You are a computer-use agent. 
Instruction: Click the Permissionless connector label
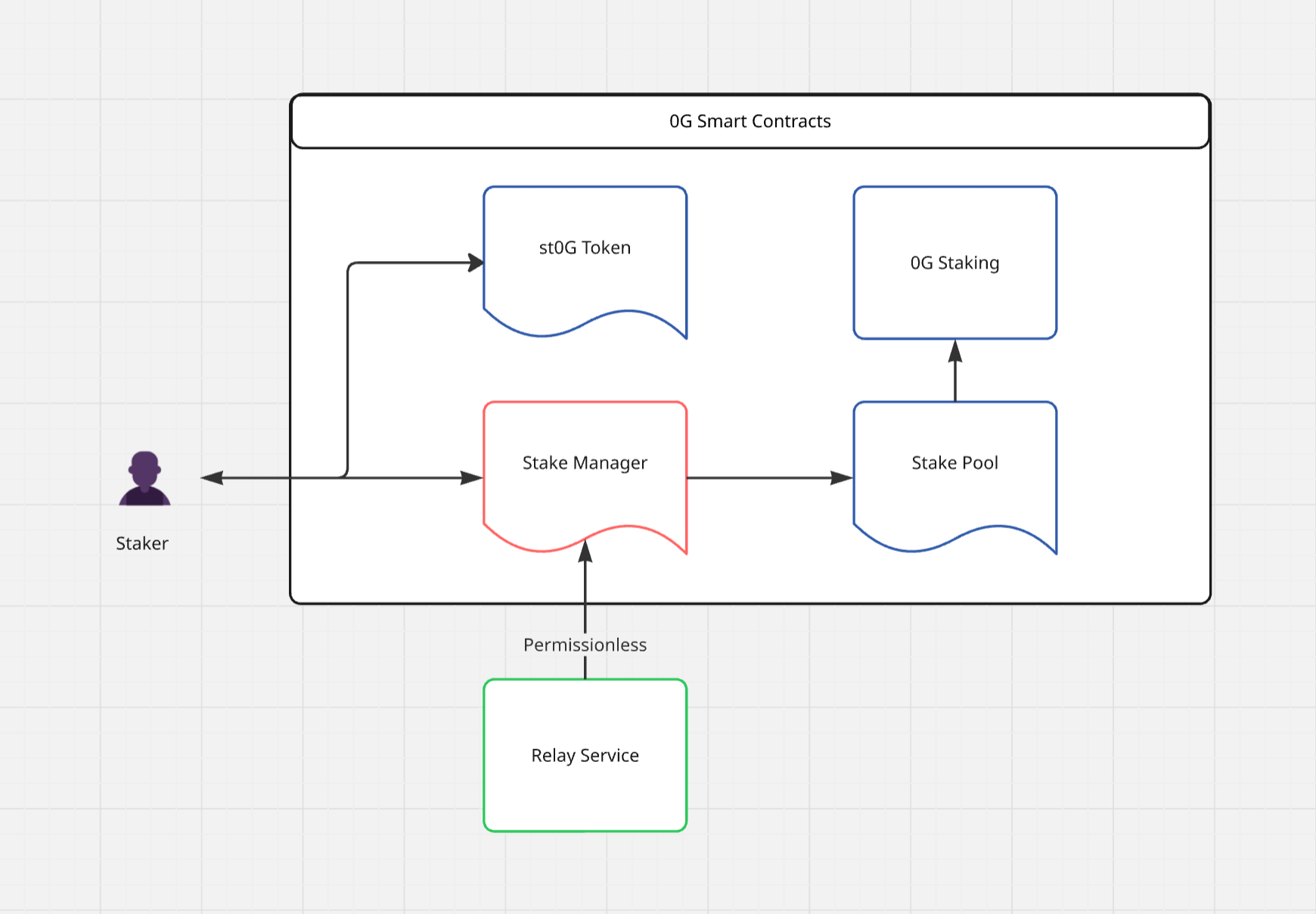click(x=585, y=645)
